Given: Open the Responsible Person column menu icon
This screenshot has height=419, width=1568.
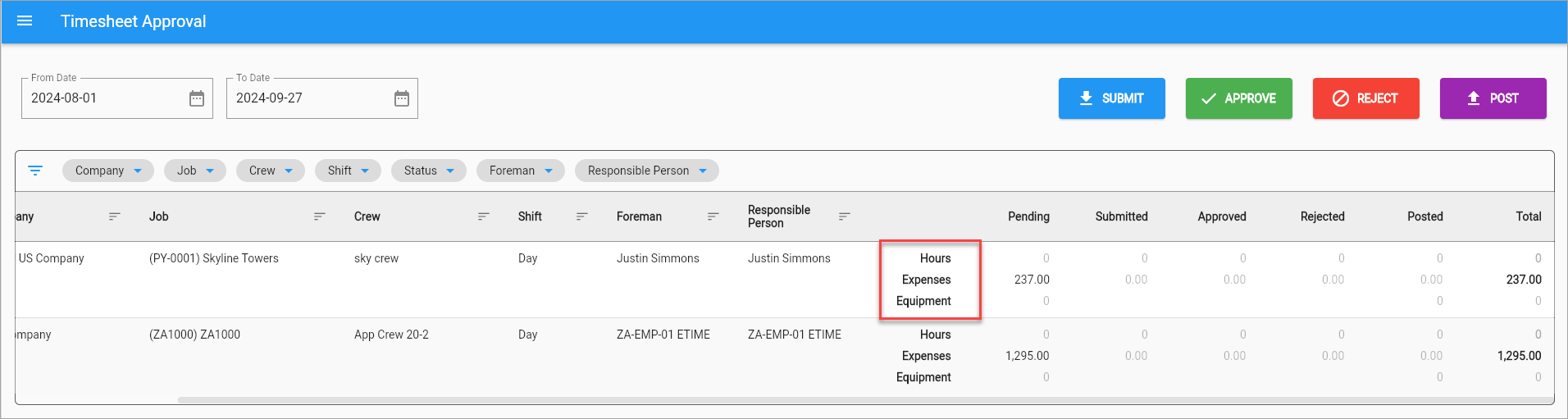Looking at the screenshot, I should tap(845, 216).
